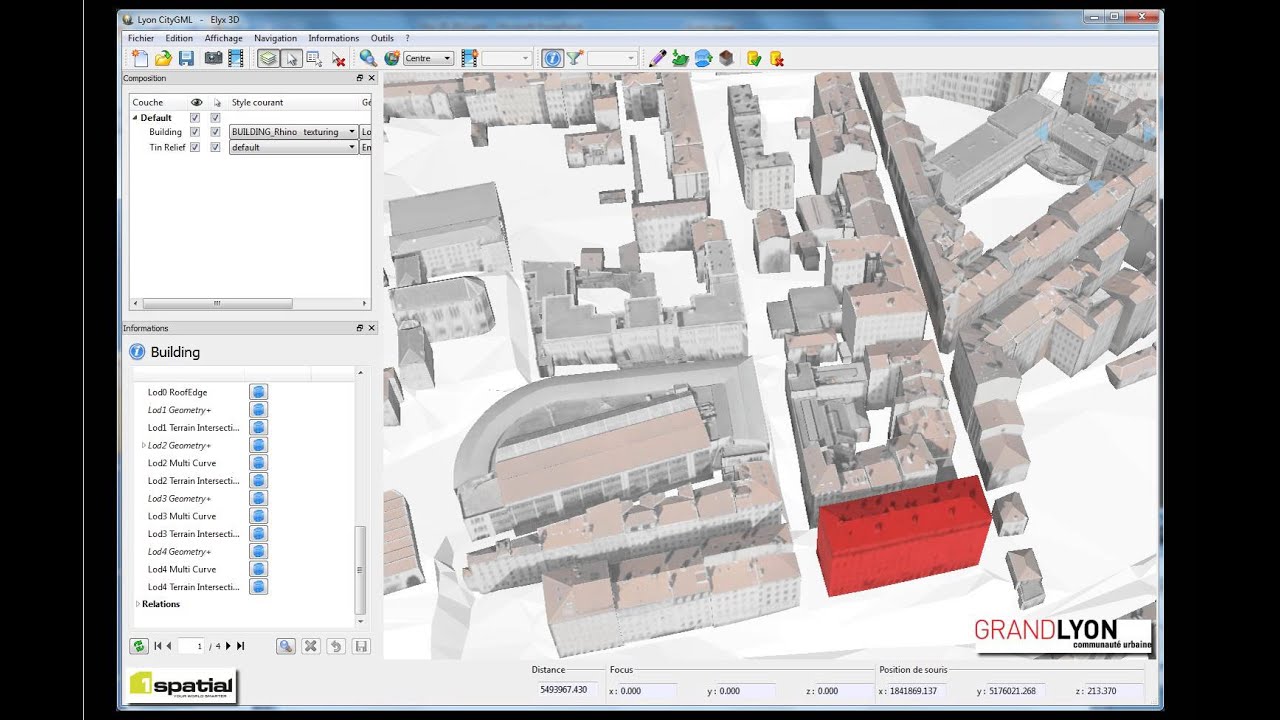Image resolution: width=1280 pixels, height=720 pixels.
Task: Toggle visibility checkbox for Building layer
Action: (195, 132)
